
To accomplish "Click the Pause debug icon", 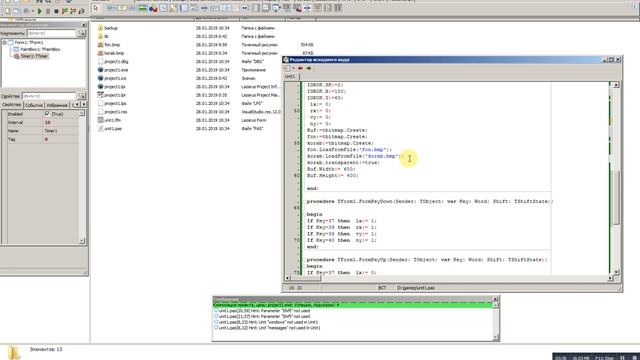I will pyautogui.click(x=48, y=11).
